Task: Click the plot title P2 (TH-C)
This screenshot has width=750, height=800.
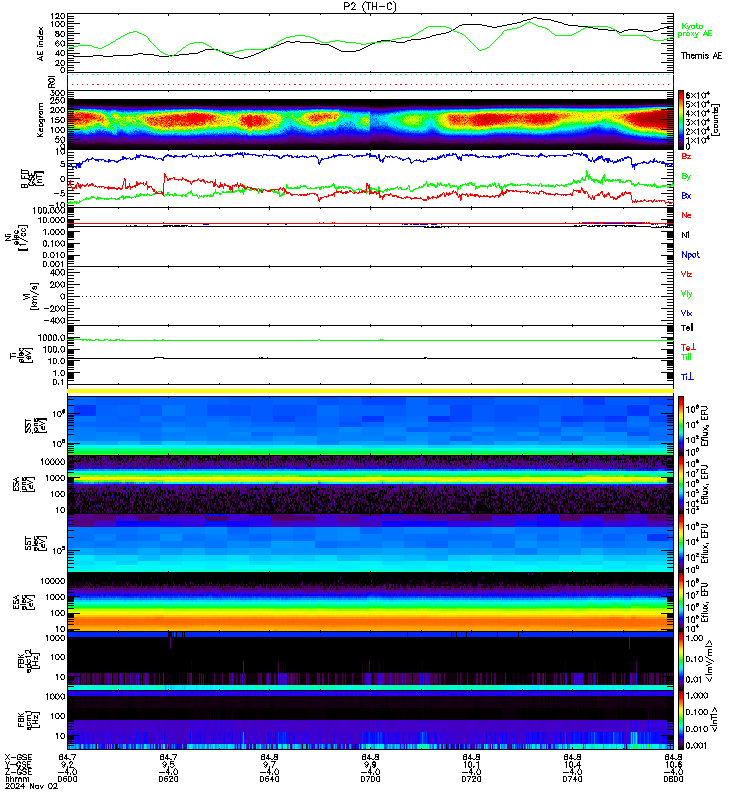Action: coord(370,6)
